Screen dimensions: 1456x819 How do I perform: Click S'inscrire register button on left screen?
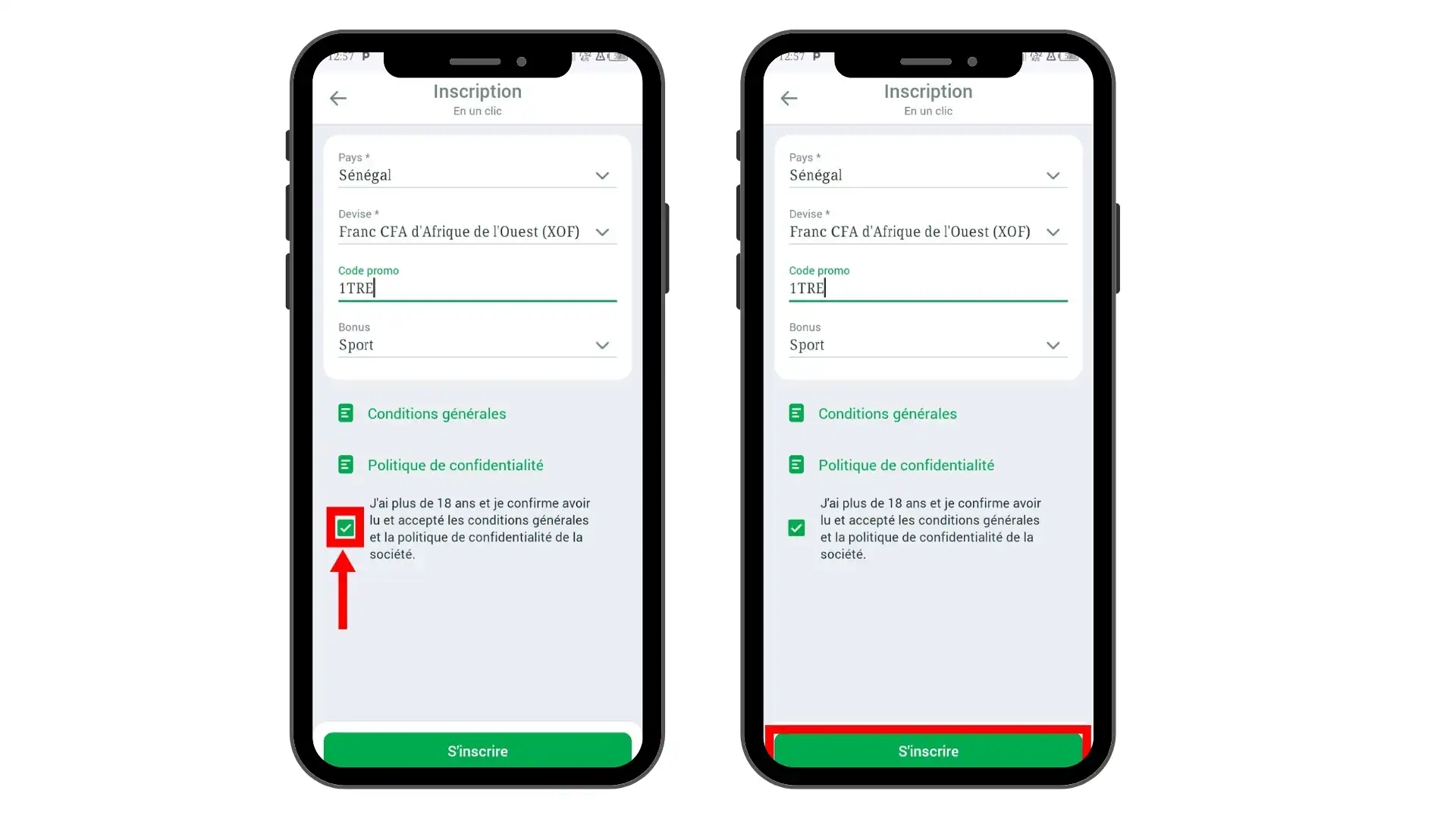click(x=477, y=750)
